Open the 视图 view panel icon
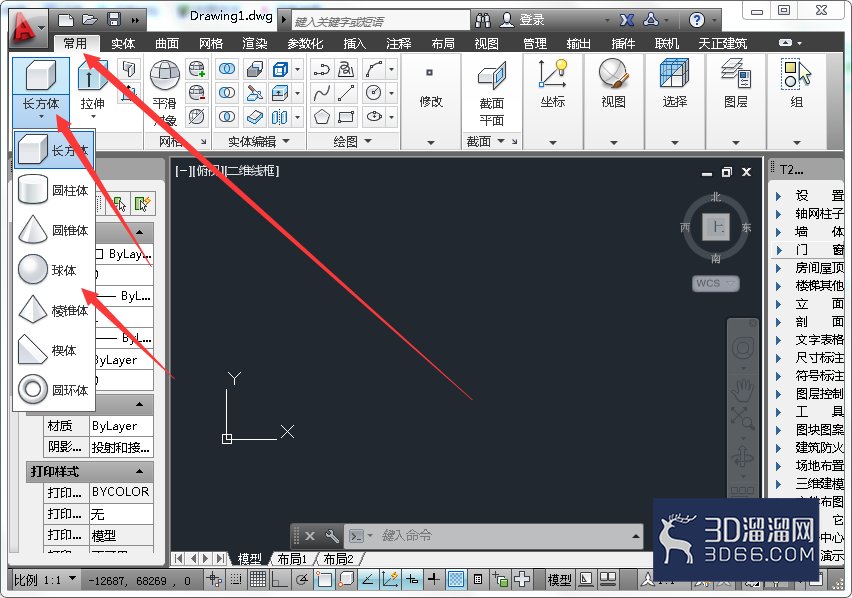 pos(613,83)
